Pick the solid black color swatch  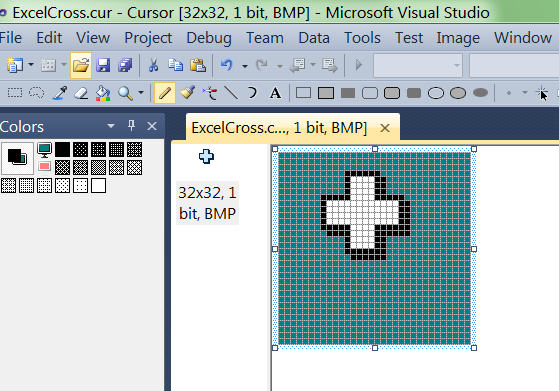tap(62, 150)
